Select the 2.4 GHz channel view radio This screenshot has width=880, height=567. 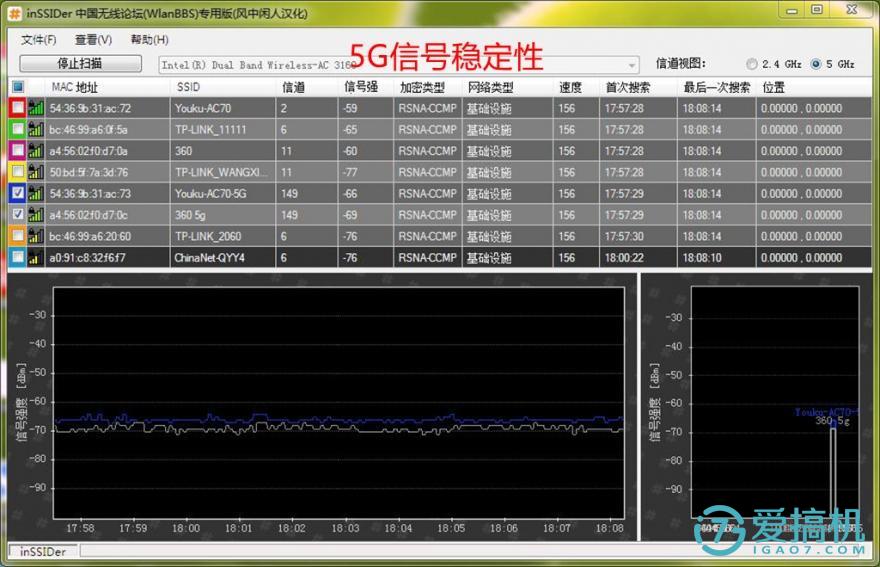coord(752,64)
